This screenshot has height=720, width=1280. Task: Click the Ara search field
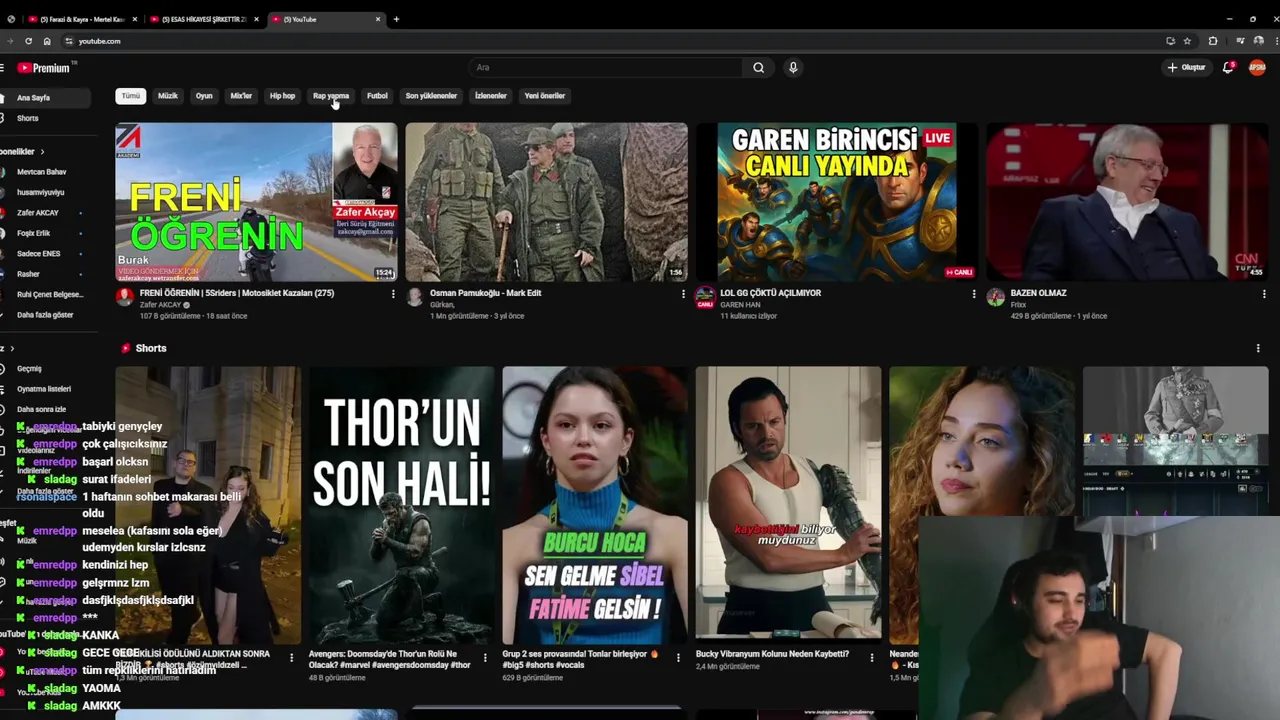pos(606,68)
